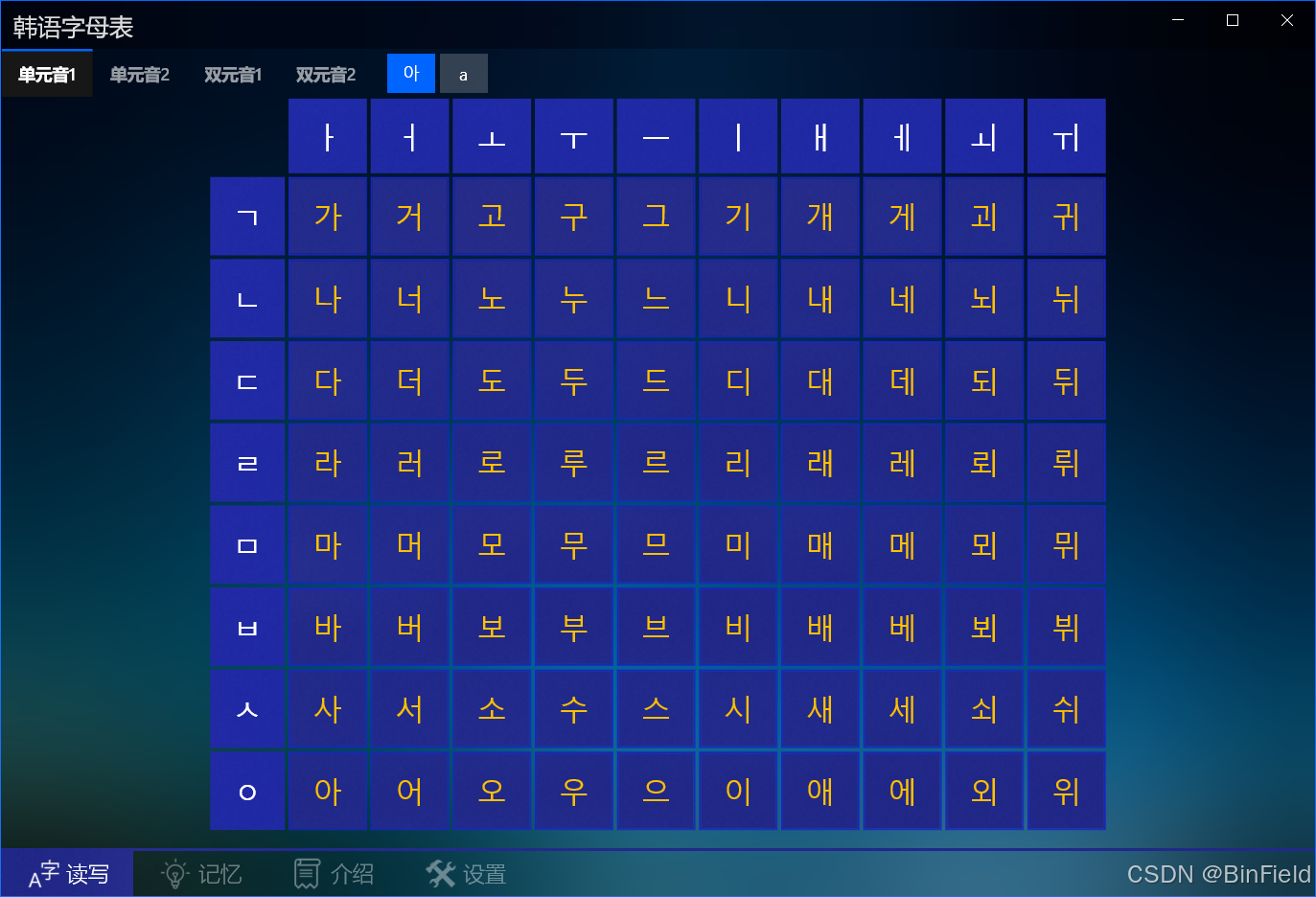The image size is (1316, 897).
Task: Click the syllable 외
Action: pos(984,792)
